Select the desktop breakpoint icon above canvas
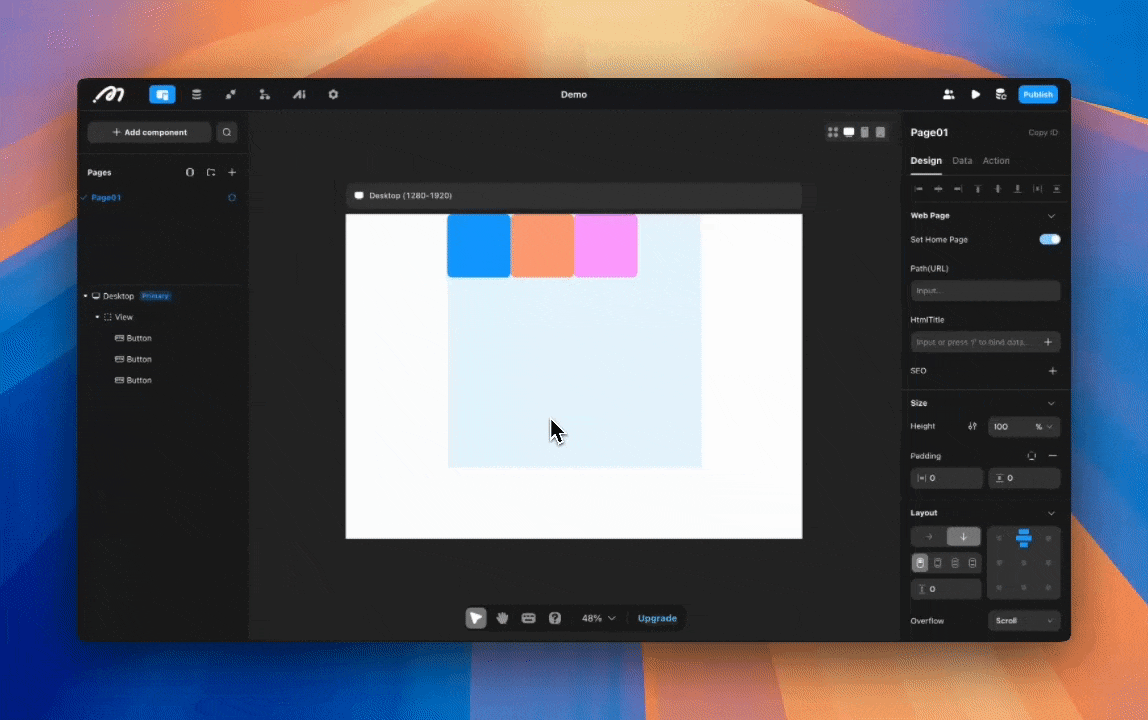This screenshot has height=720, width=1148. [x=849, y=132]
